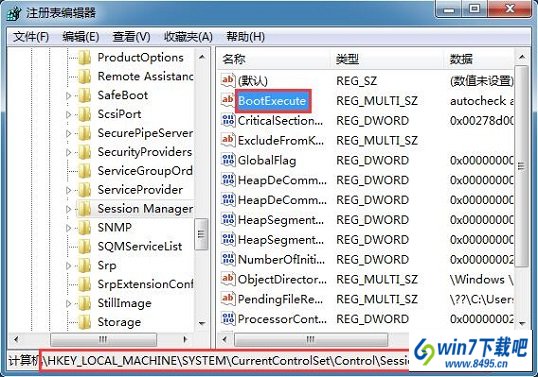Click the string icon beside ExcludeFromK
Viewport: 538px width, 377px height.
pyautogui.click(x=228, y=140)
